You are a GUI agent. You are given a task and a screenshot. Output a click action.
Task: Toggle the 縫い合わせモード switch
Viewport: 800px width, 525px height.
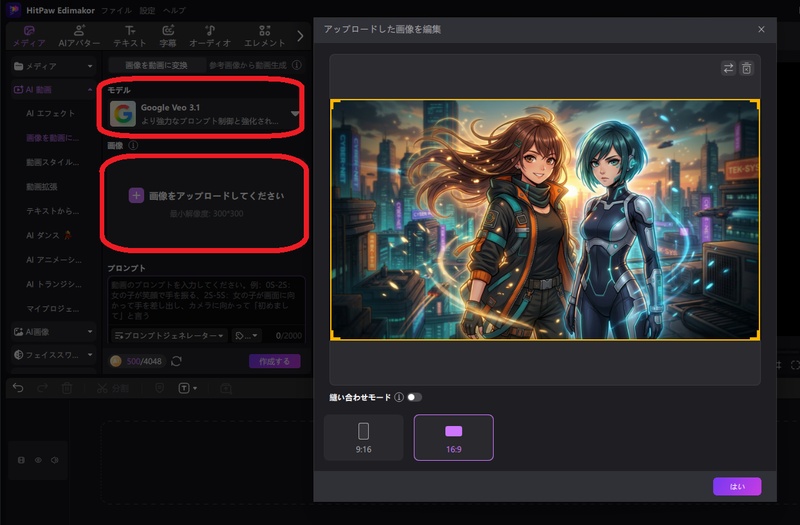pyautogui.click(x=414, y=397)
